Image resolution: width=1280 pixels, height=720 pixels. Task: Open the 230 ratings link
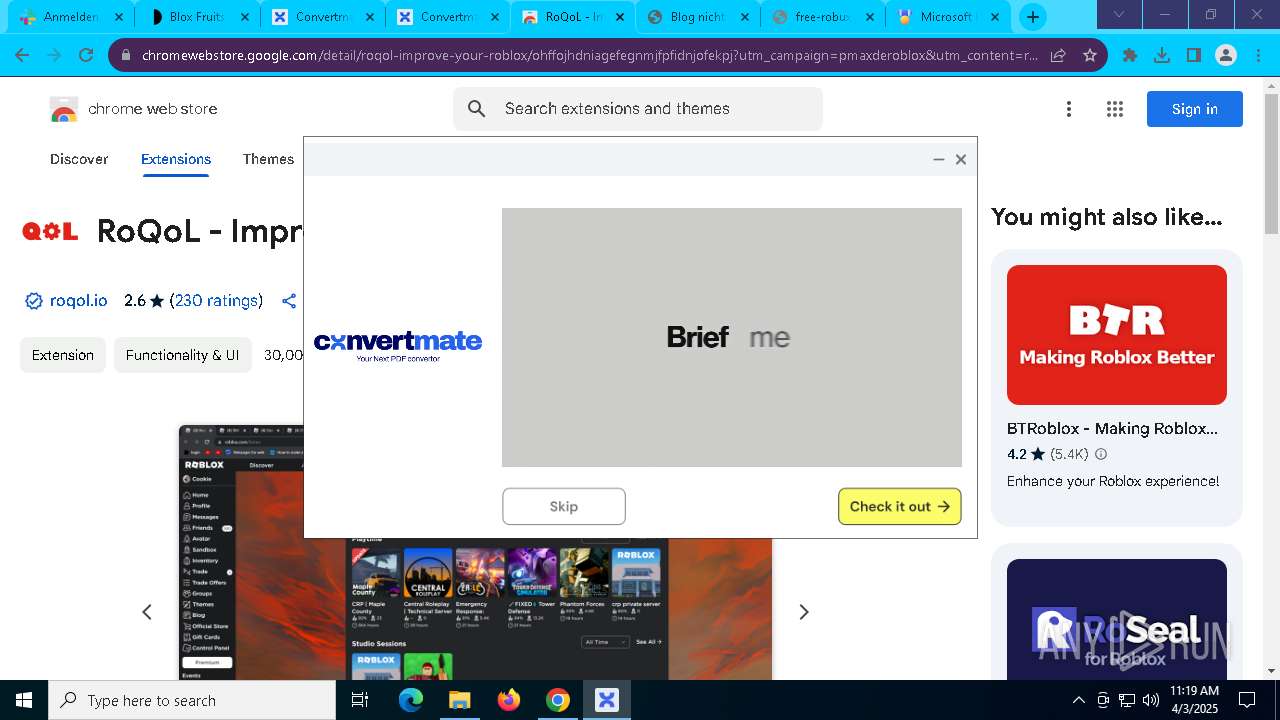click(216, 300)
